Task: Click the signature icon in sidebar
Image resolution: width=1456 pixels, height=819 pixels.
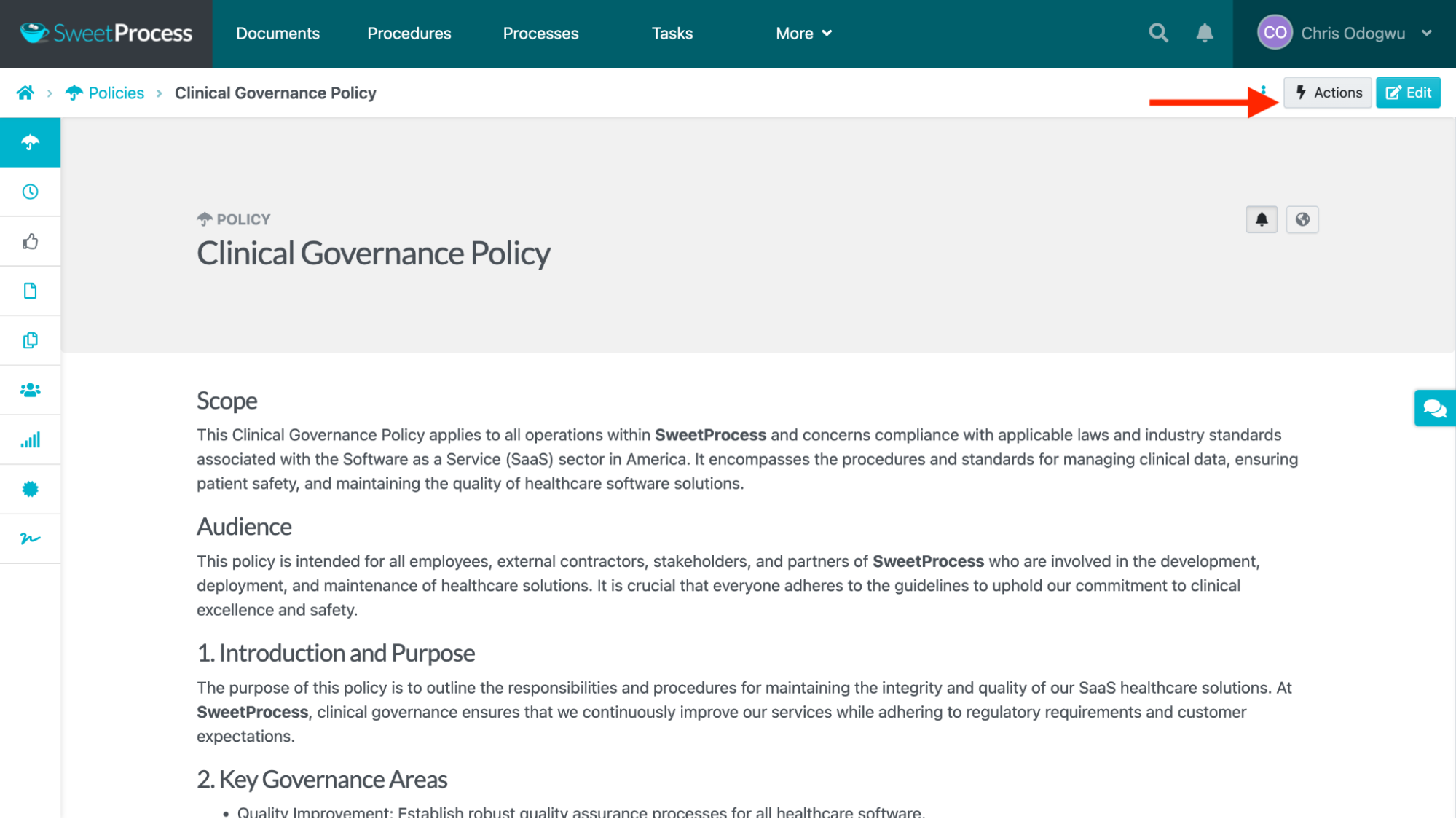Action: [x=30, y=538]
